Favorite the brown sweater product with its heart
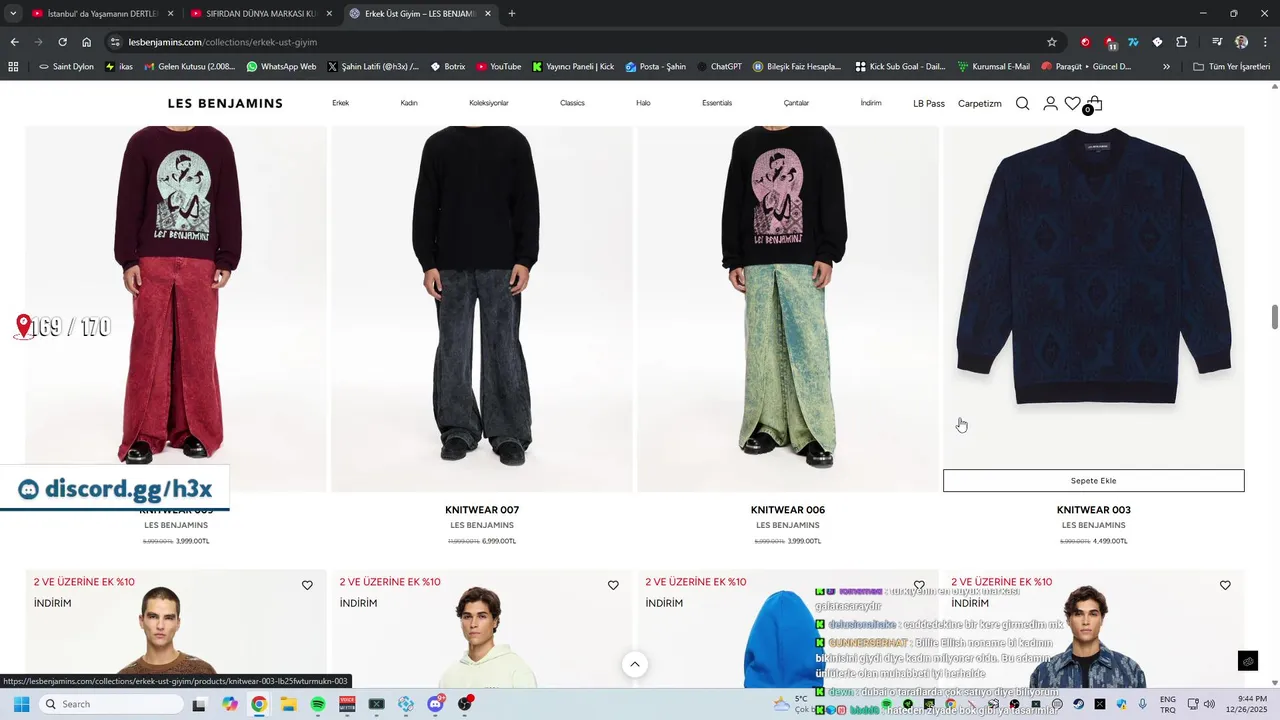Screen dimensions: 1280x720 tap(307, 585)
